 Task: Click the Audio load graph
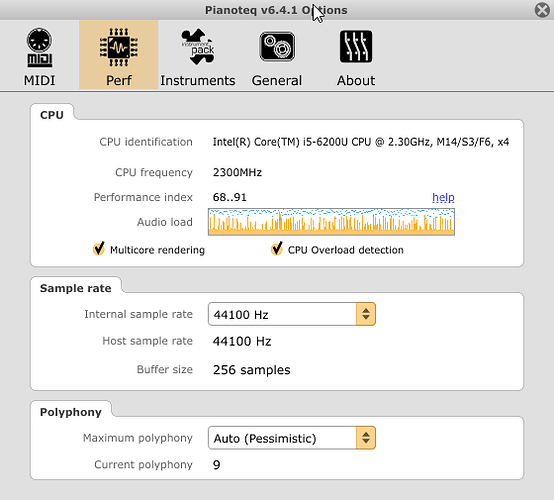point(331,222)
